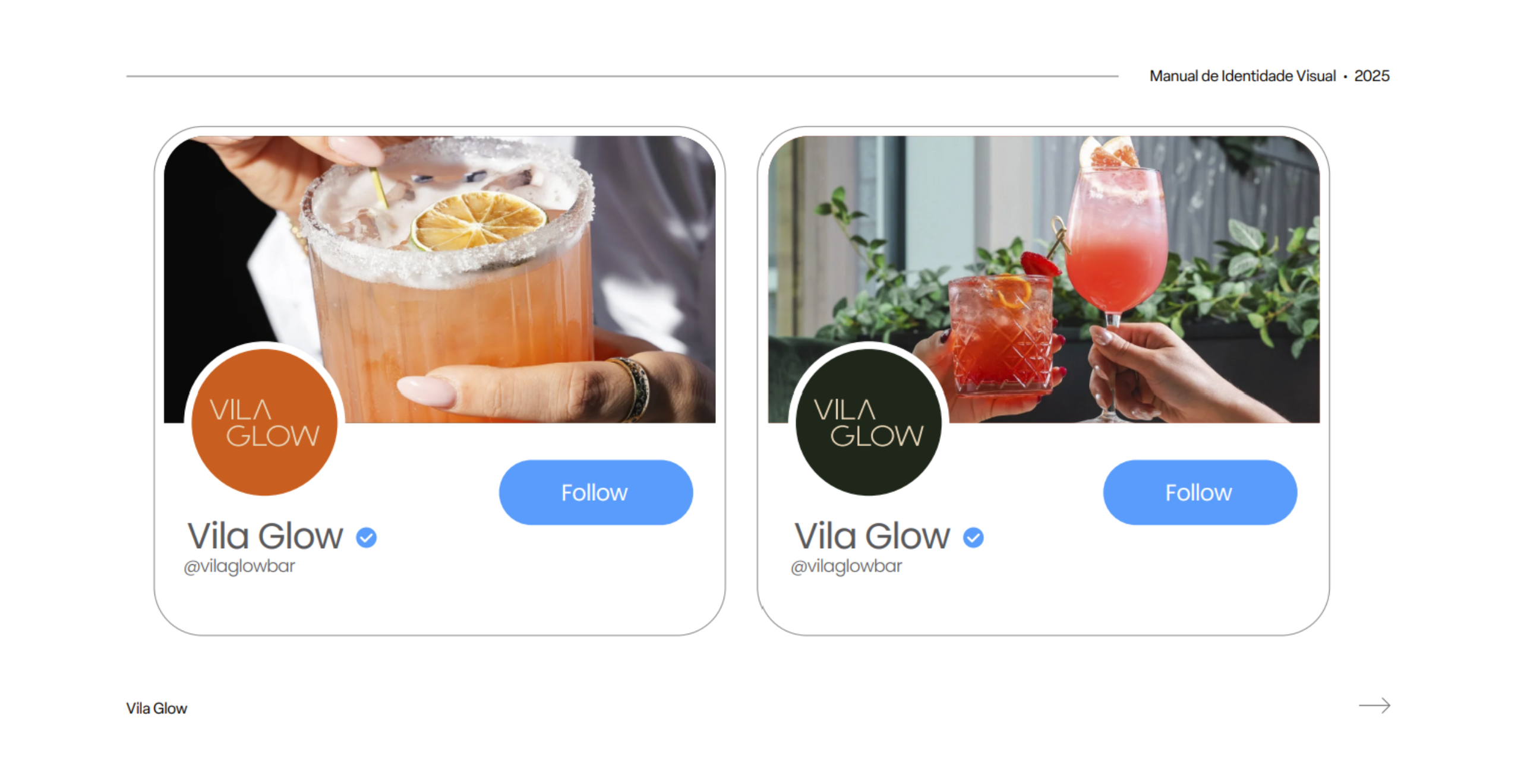
Task: Open the orange Vila Glow profile avatar
Action: [x=264, y=422]
